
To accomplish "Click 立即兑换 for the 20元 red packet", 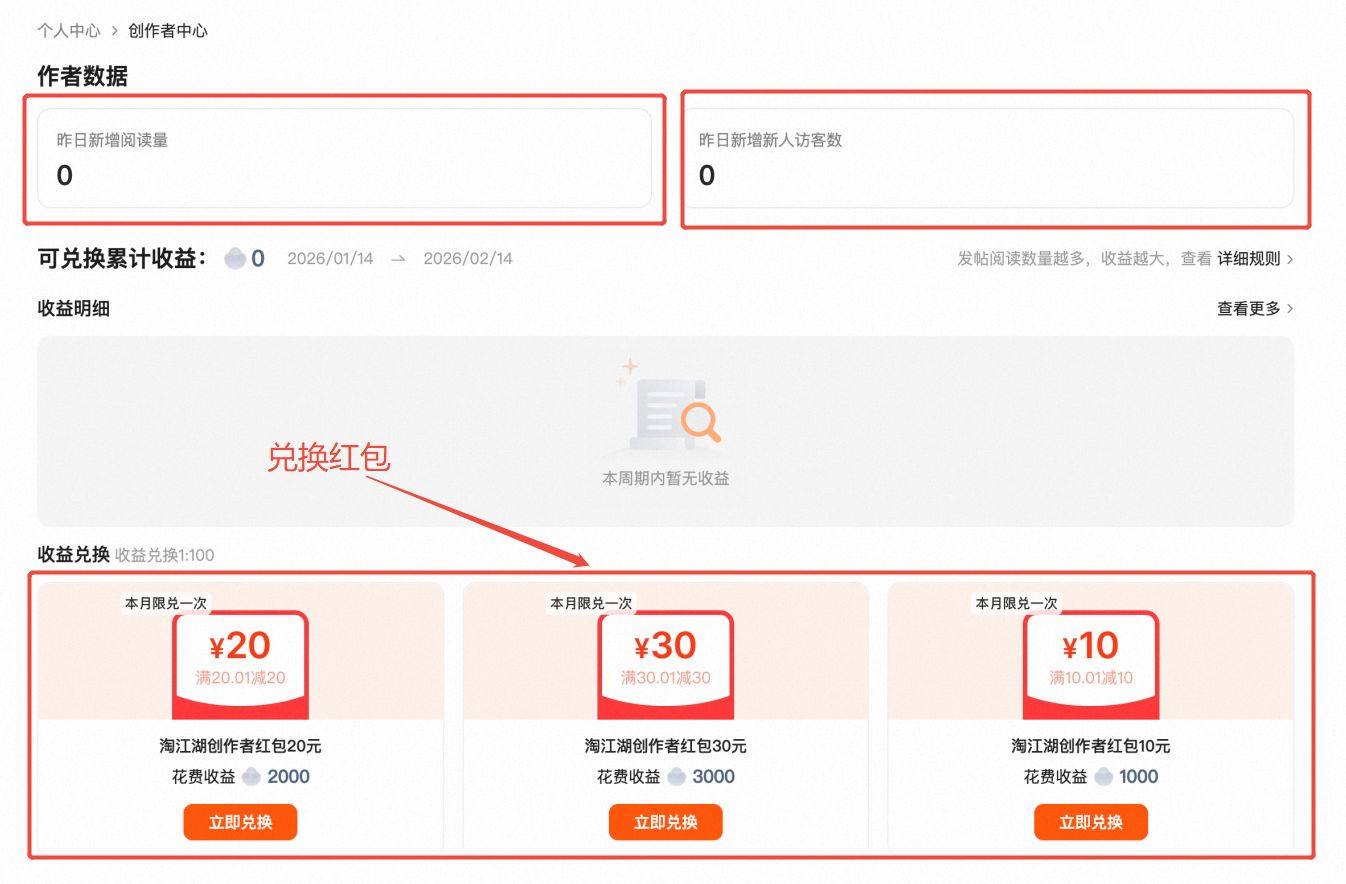I will tap(239, 822).
